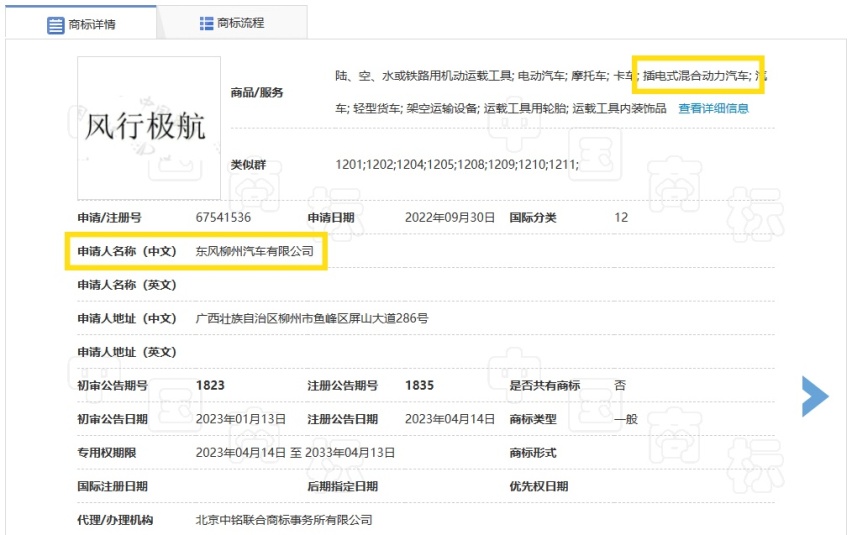The height and width of the screenshot is (535, 852).
Task: Switch to the 商标流程 tab
Action: pyautogui.click(x=232, y=23)
